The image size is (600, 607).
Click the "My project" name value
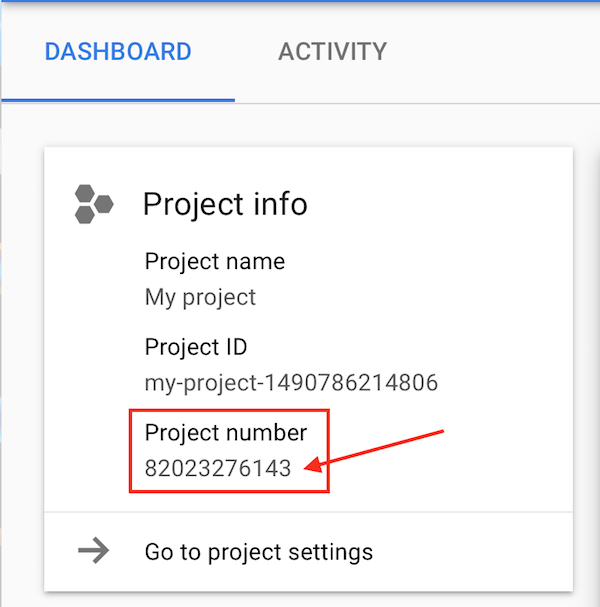click(200, 297)
